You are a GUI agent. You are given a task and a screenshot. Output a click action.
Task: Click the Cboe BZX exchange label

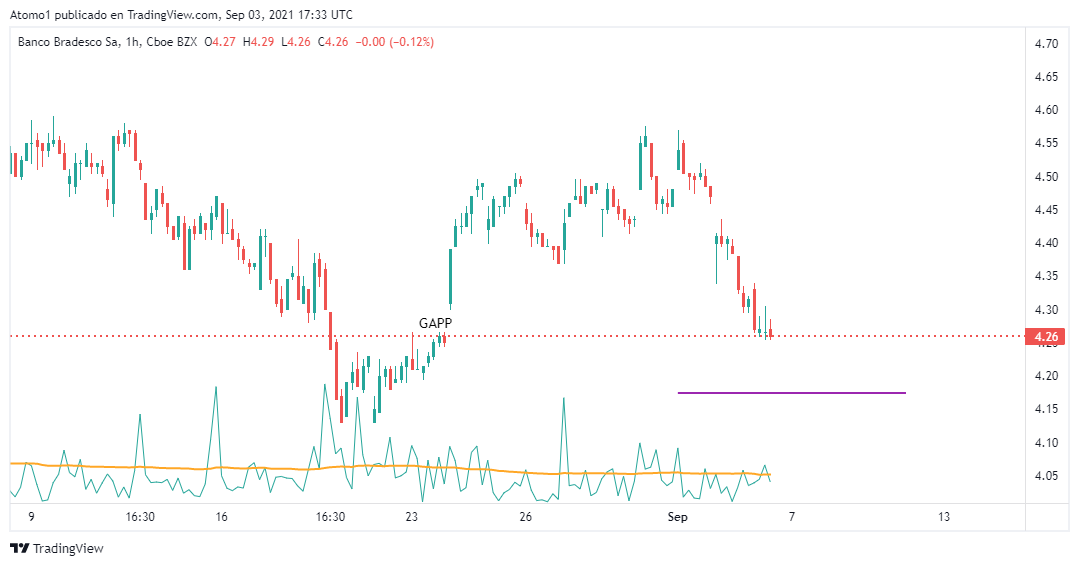pyautogui.click(x=171, y=42)
